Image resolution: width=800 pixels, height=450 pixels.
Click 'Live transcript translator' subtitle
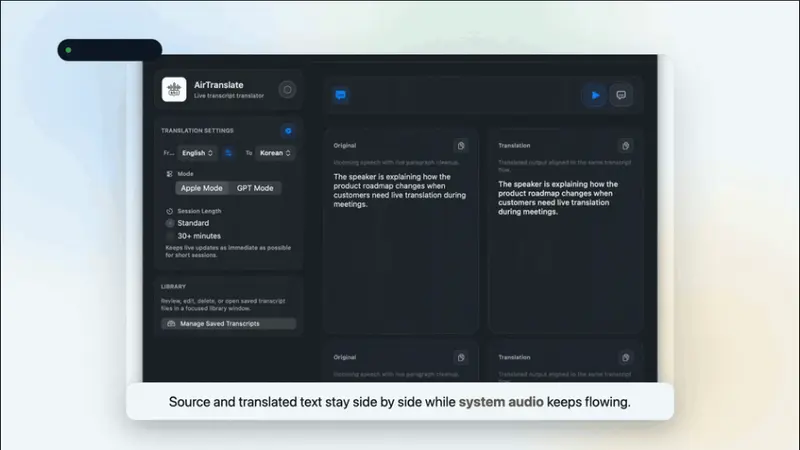click(229, 96)
